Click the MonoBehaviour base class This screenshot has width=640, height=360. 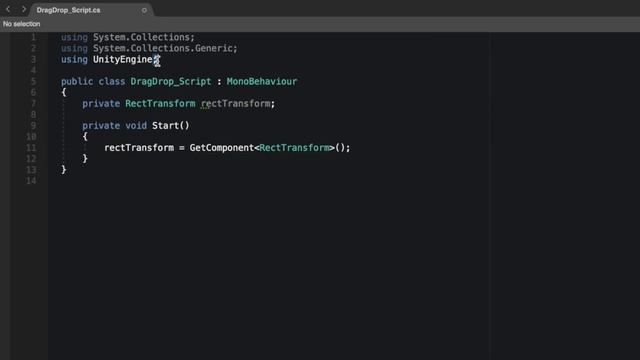pyautogui.click(x=262, y=82)
